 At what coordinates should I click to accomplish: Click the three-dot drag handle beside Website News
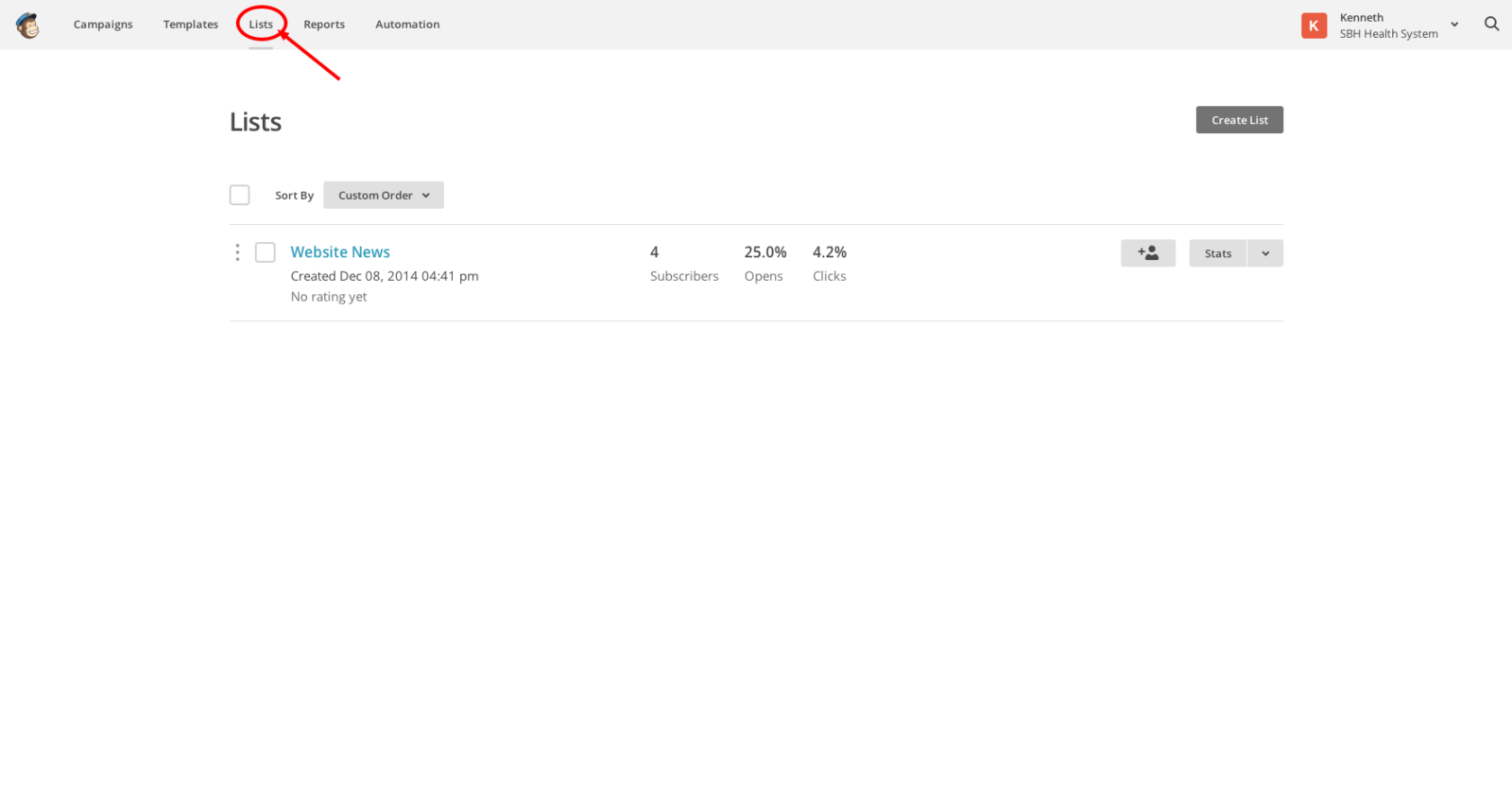237,252
